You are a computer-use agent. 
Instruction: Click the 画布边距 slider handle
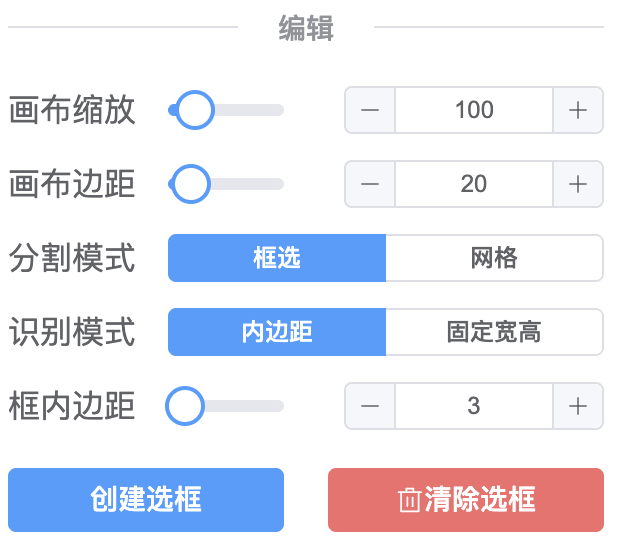[190, 184]
